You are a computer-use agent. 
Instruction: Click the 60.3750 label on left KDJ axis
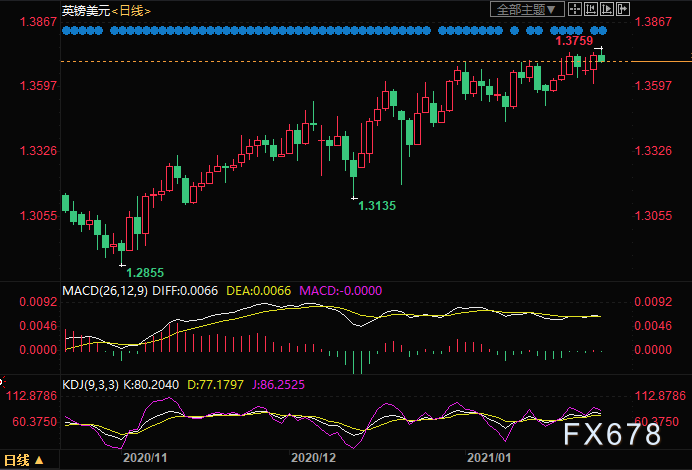coord(36,422)
